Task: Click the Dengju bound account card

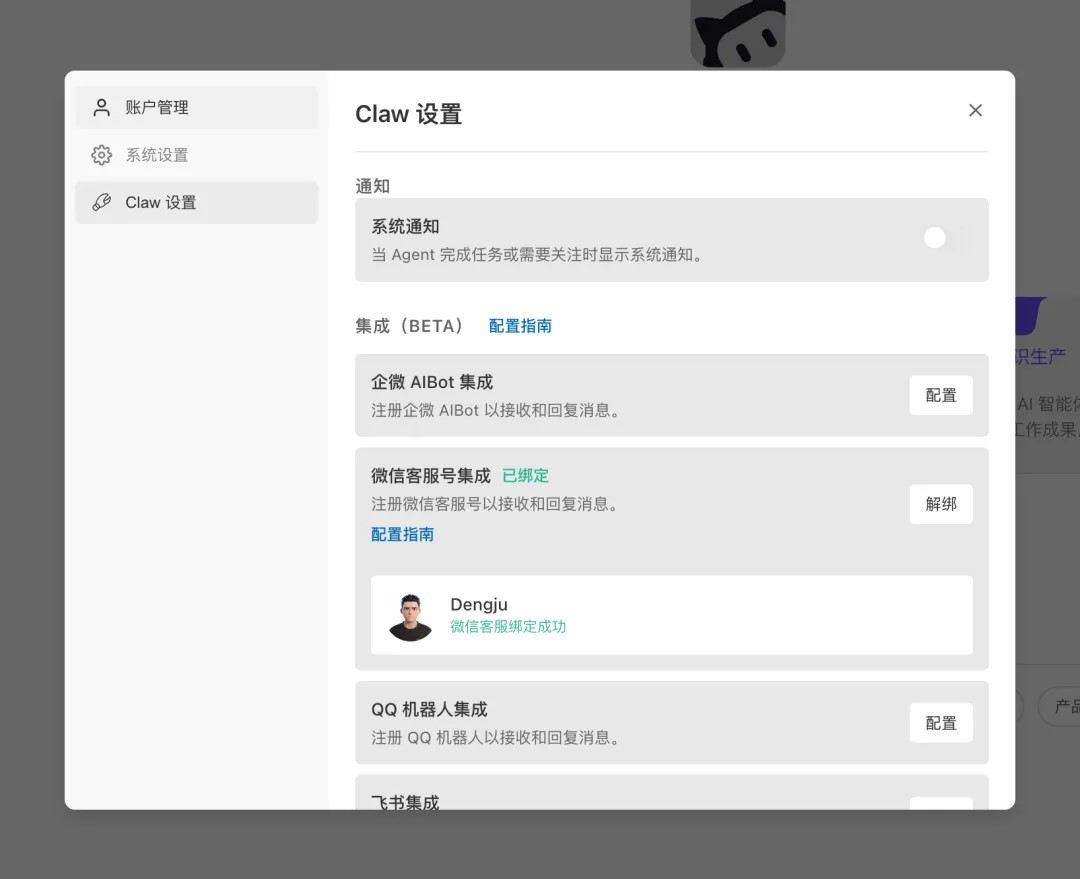Action: [672, 614]
